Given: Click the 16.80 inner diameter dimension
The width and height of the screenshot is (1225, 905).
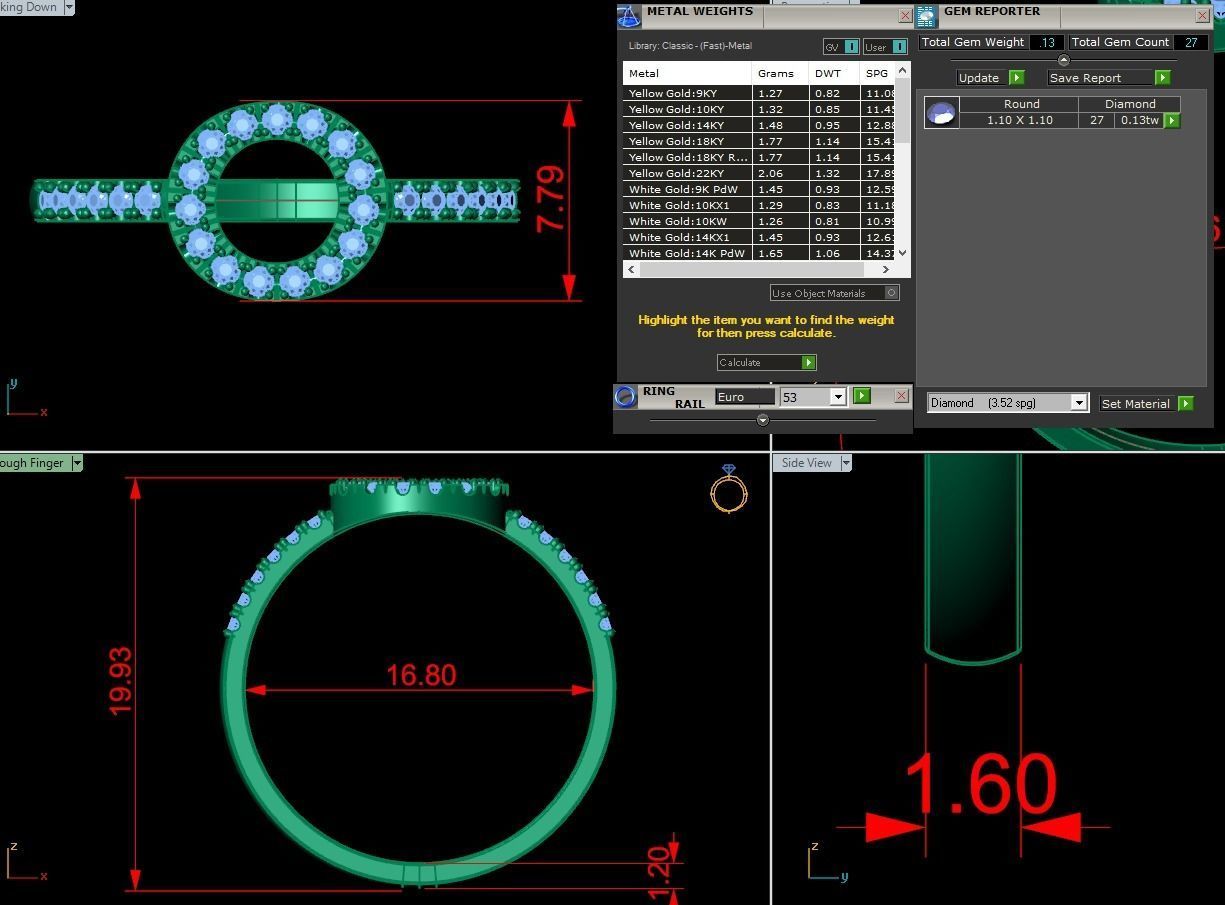Looking at the screenshot, I should [421, 675].
